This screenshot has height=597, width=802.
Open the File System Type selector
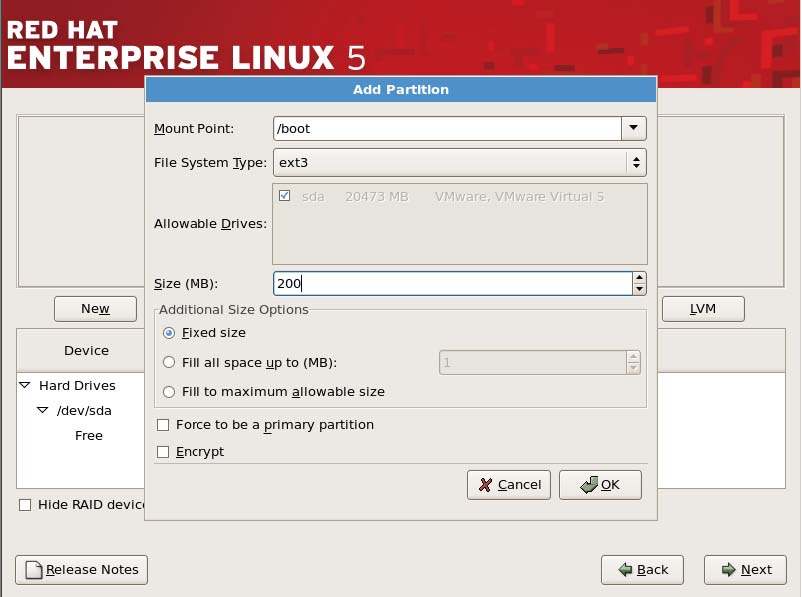(637, 161)
